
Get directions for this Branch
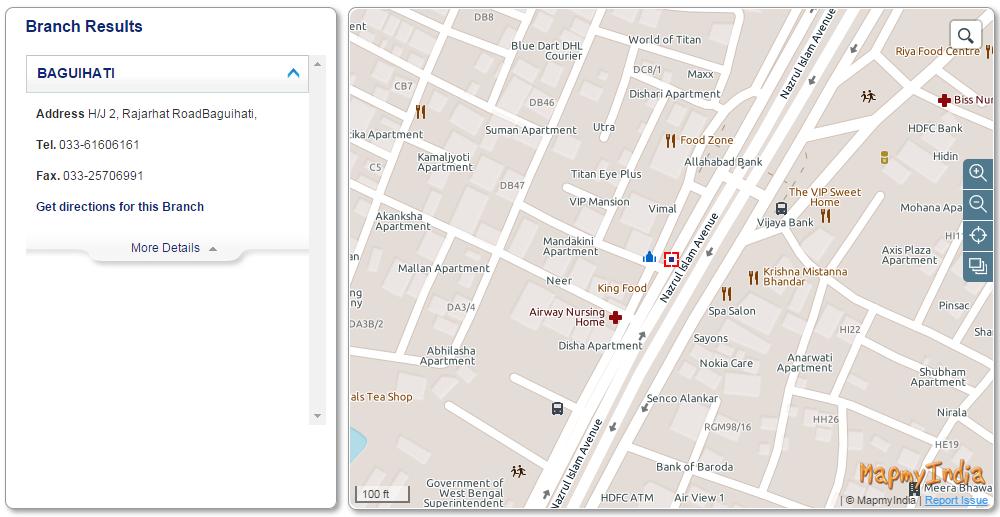click(x=120, y=207)
